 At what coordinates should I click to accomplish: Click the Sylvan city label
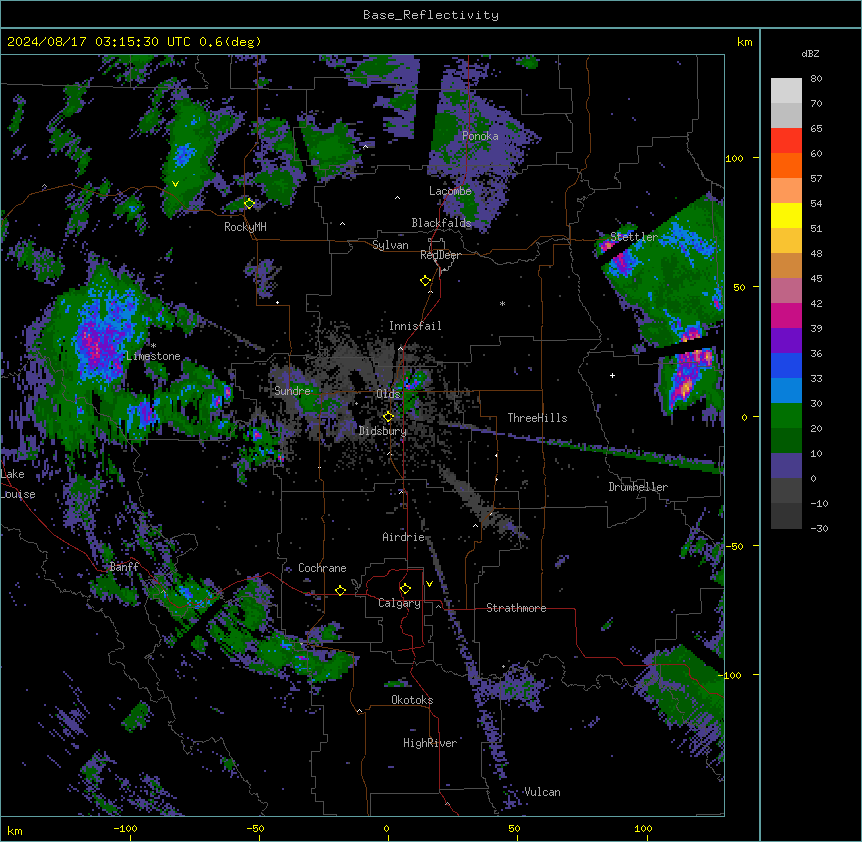coord(390,245)
